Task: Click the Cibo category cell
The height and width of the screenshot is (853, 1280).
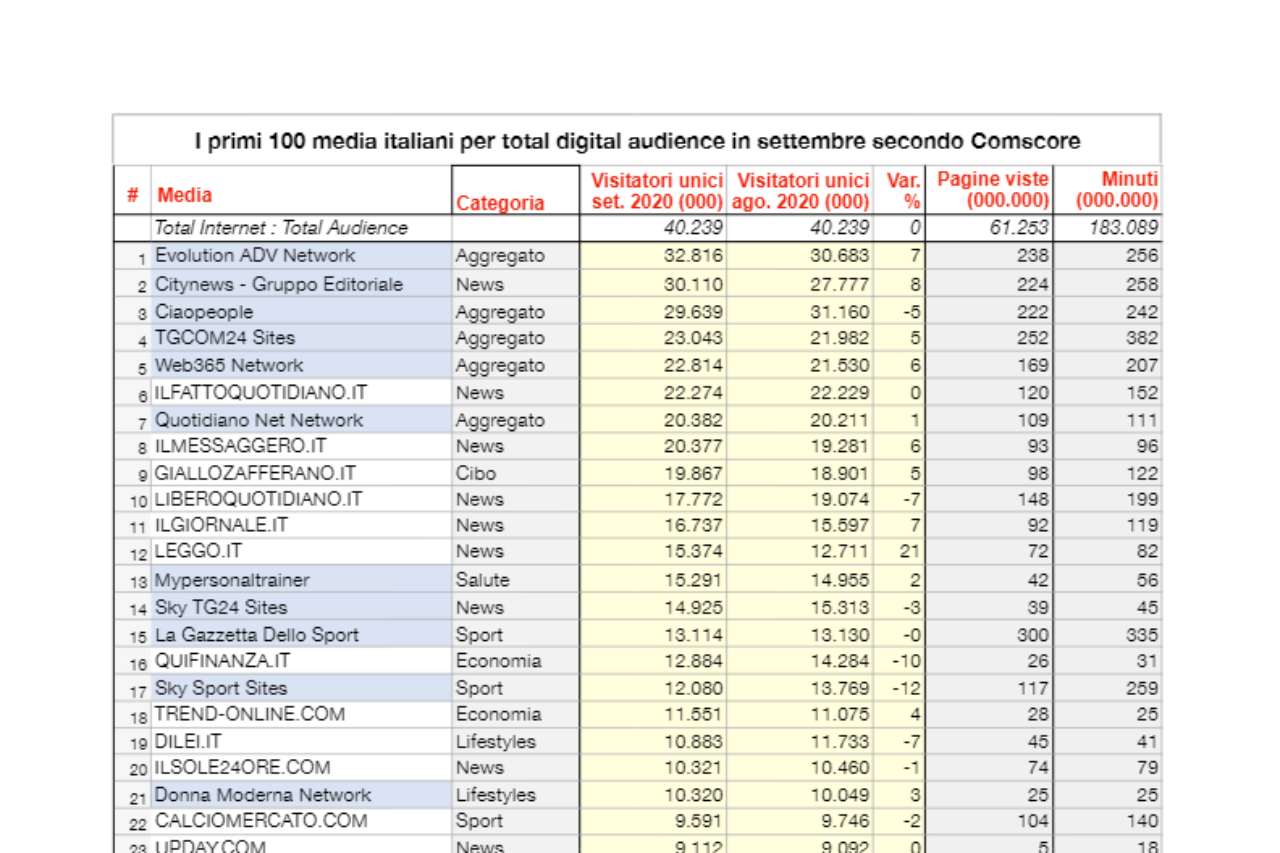Action: click(476, 473)
